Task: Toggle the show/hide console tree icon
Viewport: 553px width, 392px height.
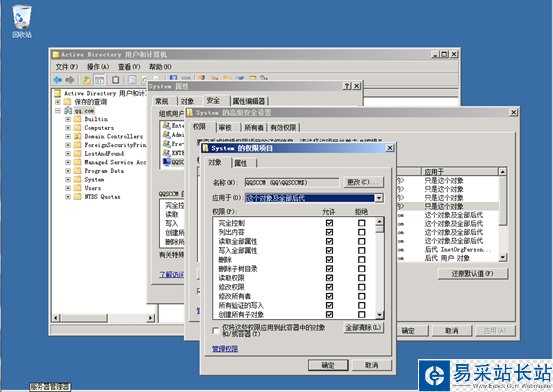Action: tap(99, 80)
